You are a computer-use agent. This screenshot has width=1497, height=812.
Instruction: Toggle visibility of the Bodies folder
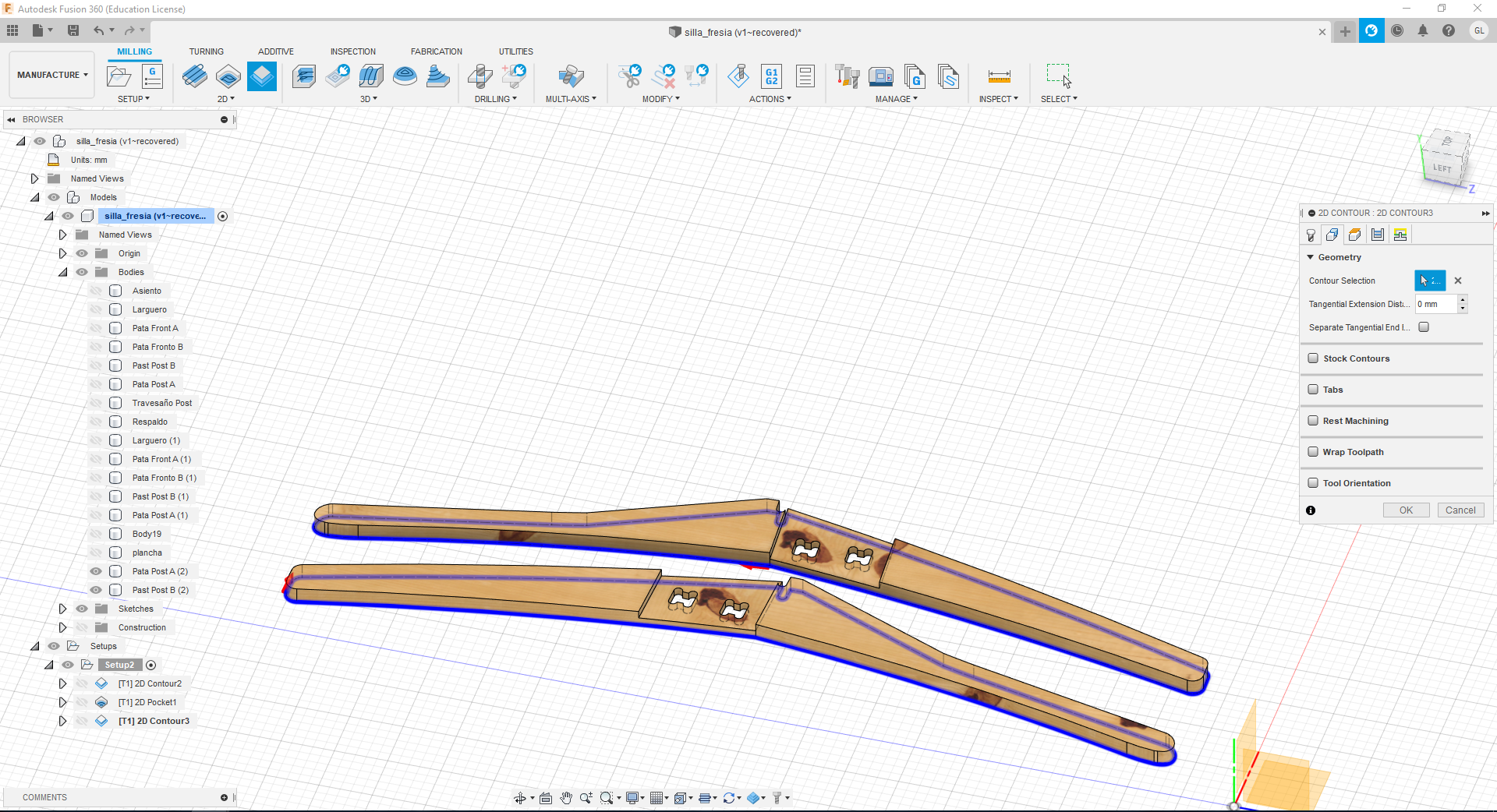[82, 272]
